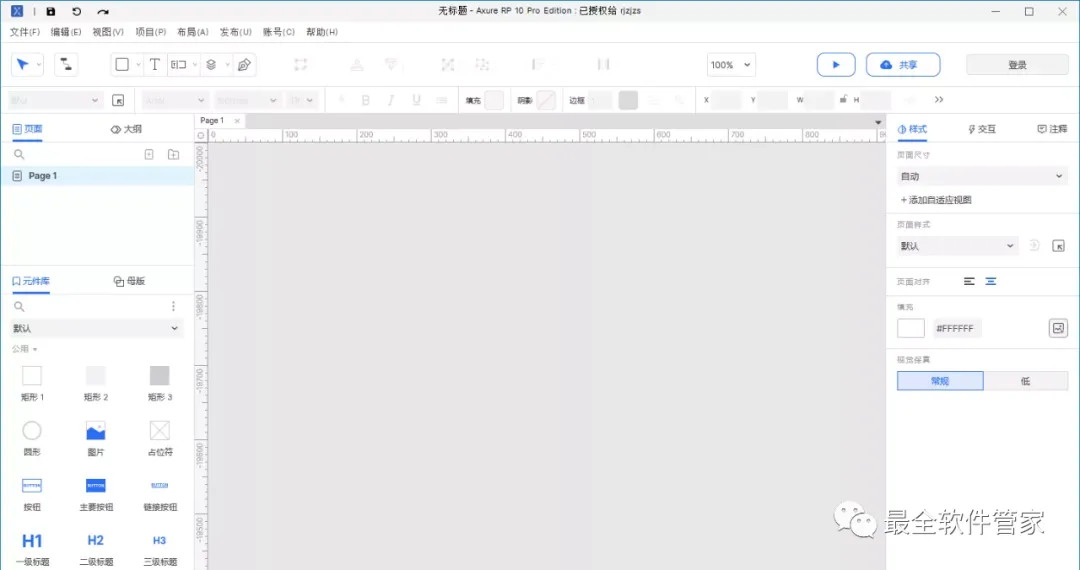The image size is (1080, 570).
Task: Switch to the 大纲 tab
Action: 126,129
